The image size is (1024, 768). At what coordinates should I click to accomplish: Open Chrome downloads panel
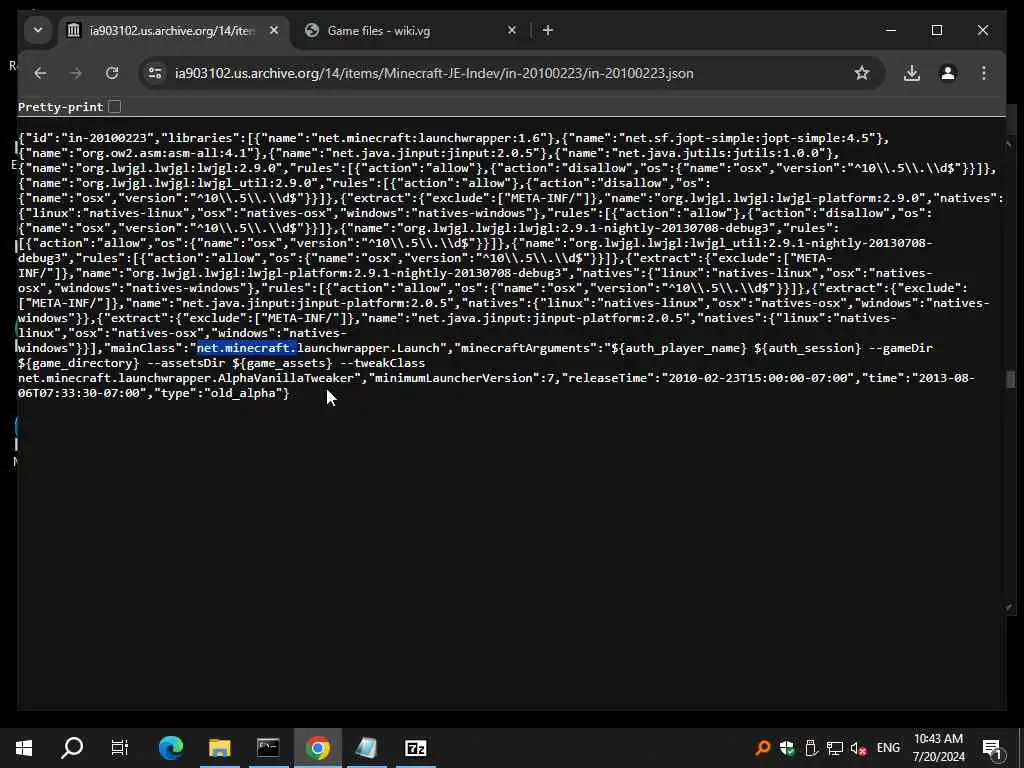click(912, 73)
